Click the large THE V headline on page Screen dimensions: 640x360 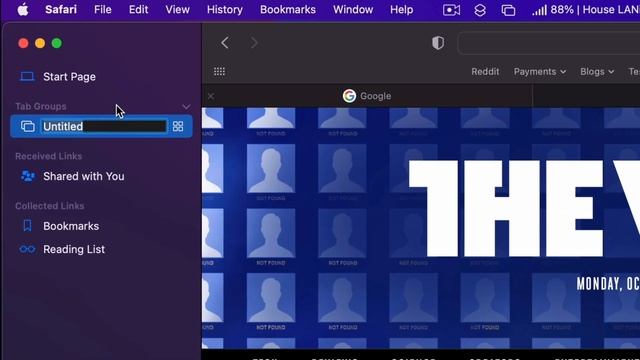[524, 209]
